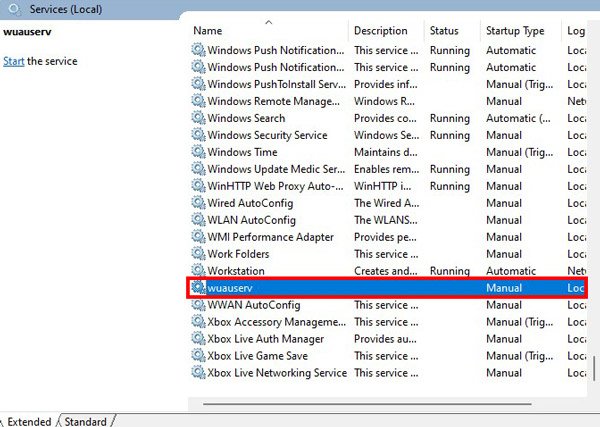600x427 pixels.
Task: Click Running status of Windows Search
Action: (450, 118)
